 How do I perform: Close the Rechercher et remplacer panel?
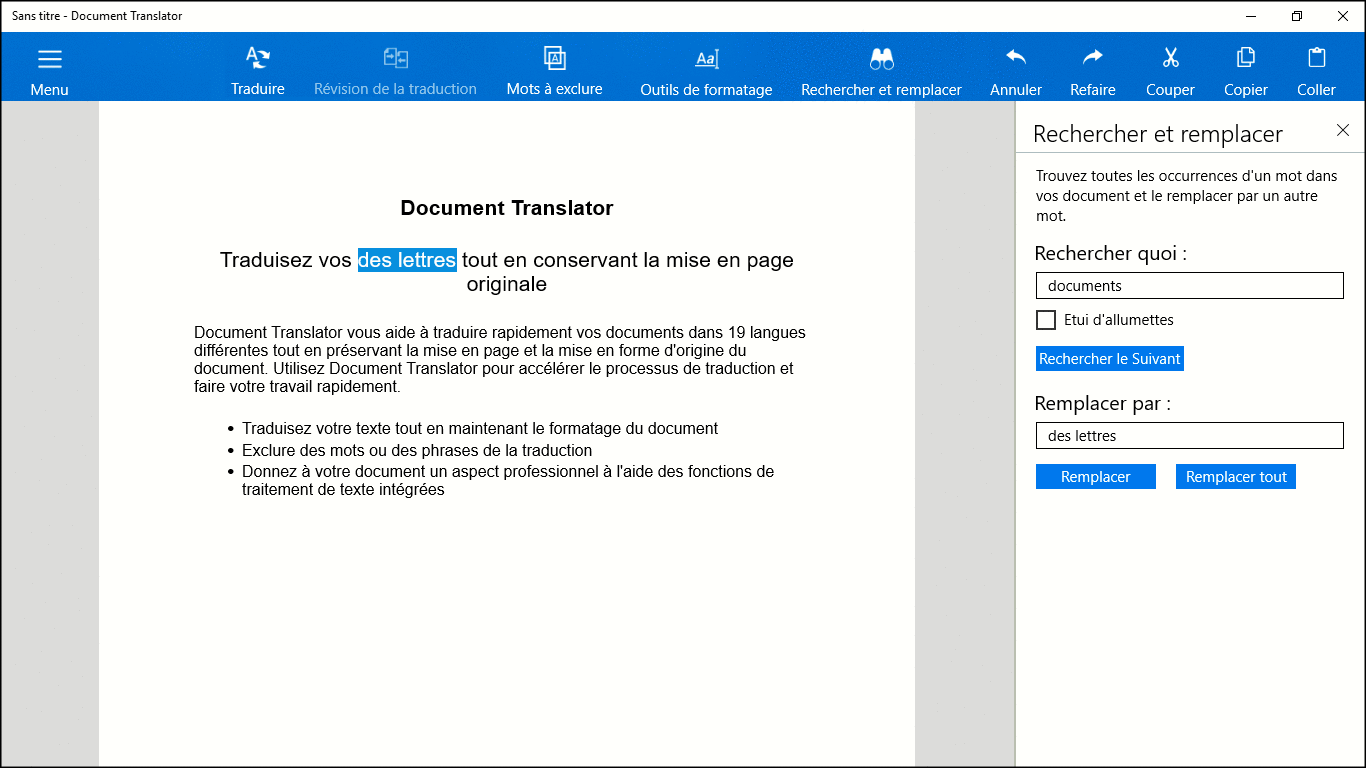coord(1343,130)
